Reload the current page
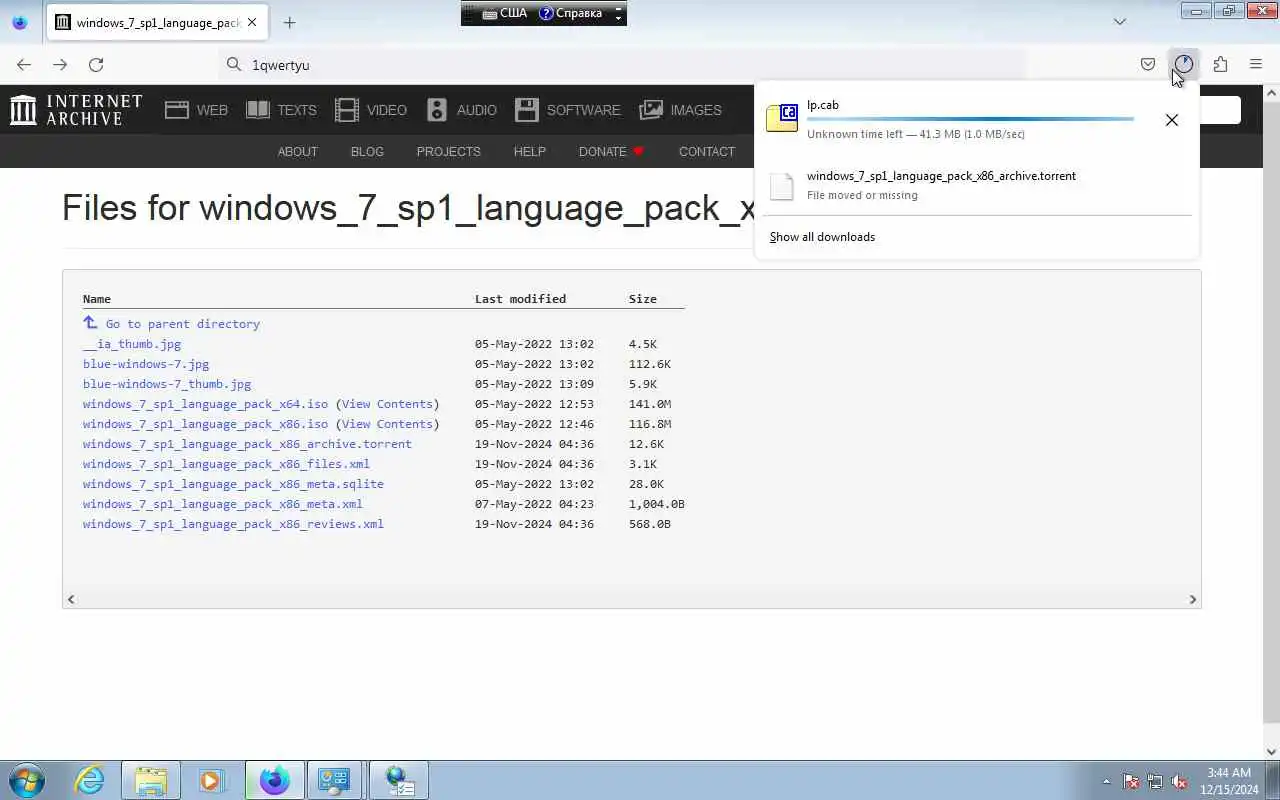The height and width of the screenshot is (800, 1280). click(x=96, y=64)
